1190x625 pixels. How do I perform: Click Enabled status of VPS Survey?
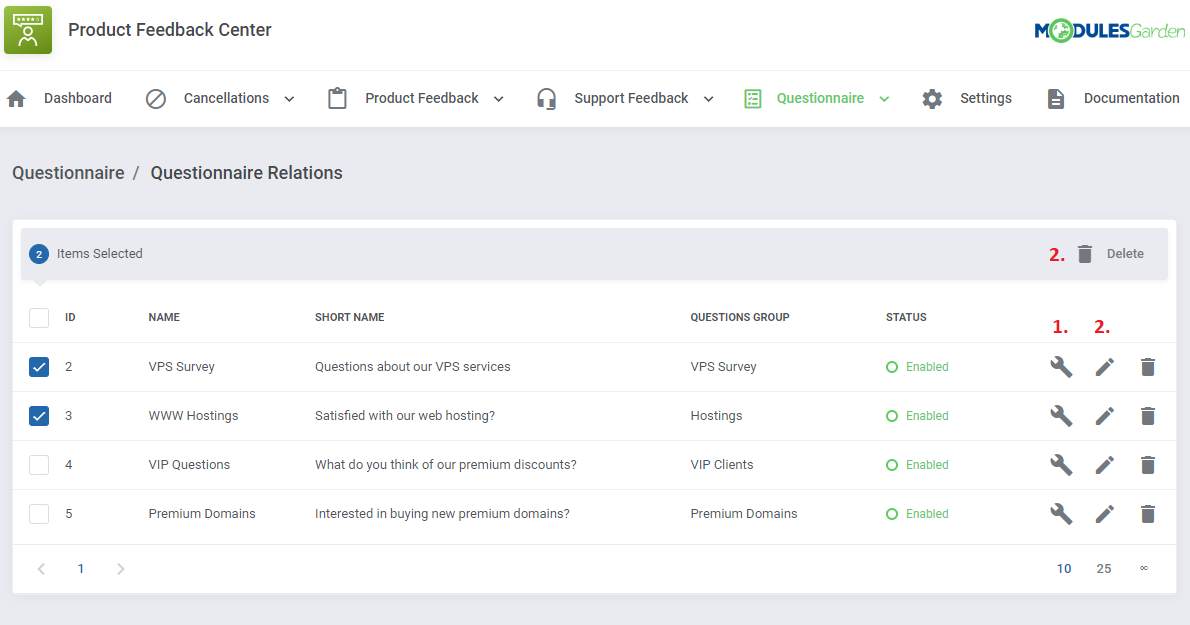[918, 367]
